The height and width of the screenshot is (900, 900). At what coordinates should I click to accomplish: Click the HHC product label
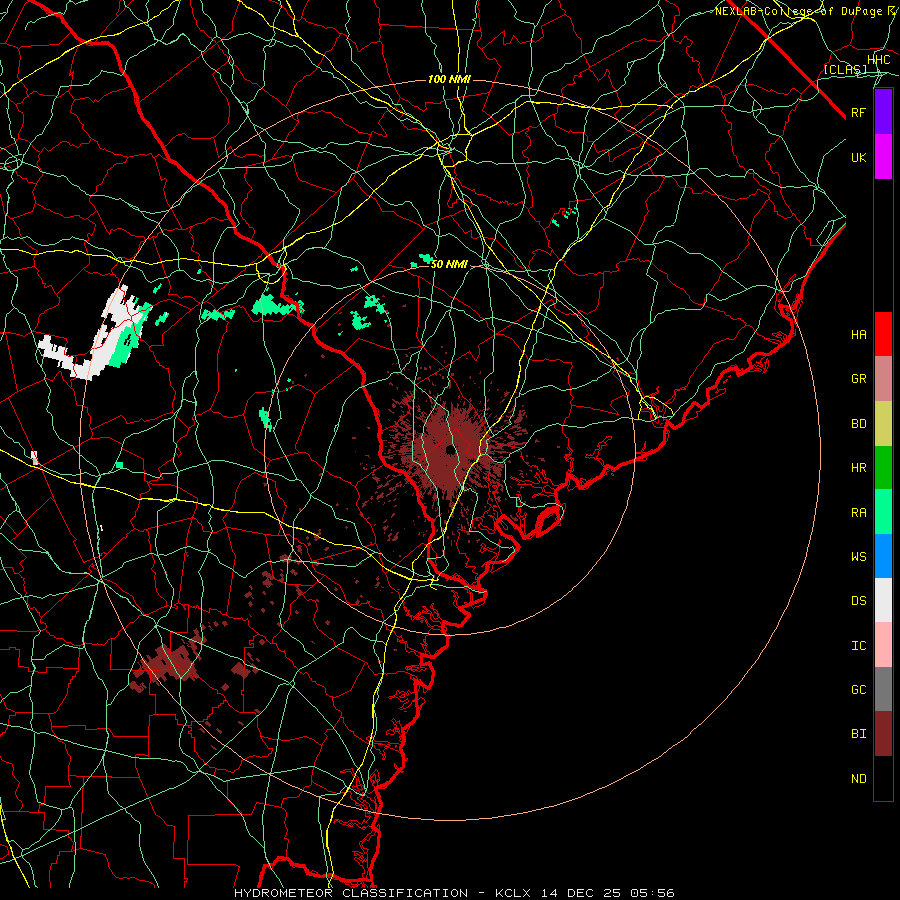[x=878, y=60]
